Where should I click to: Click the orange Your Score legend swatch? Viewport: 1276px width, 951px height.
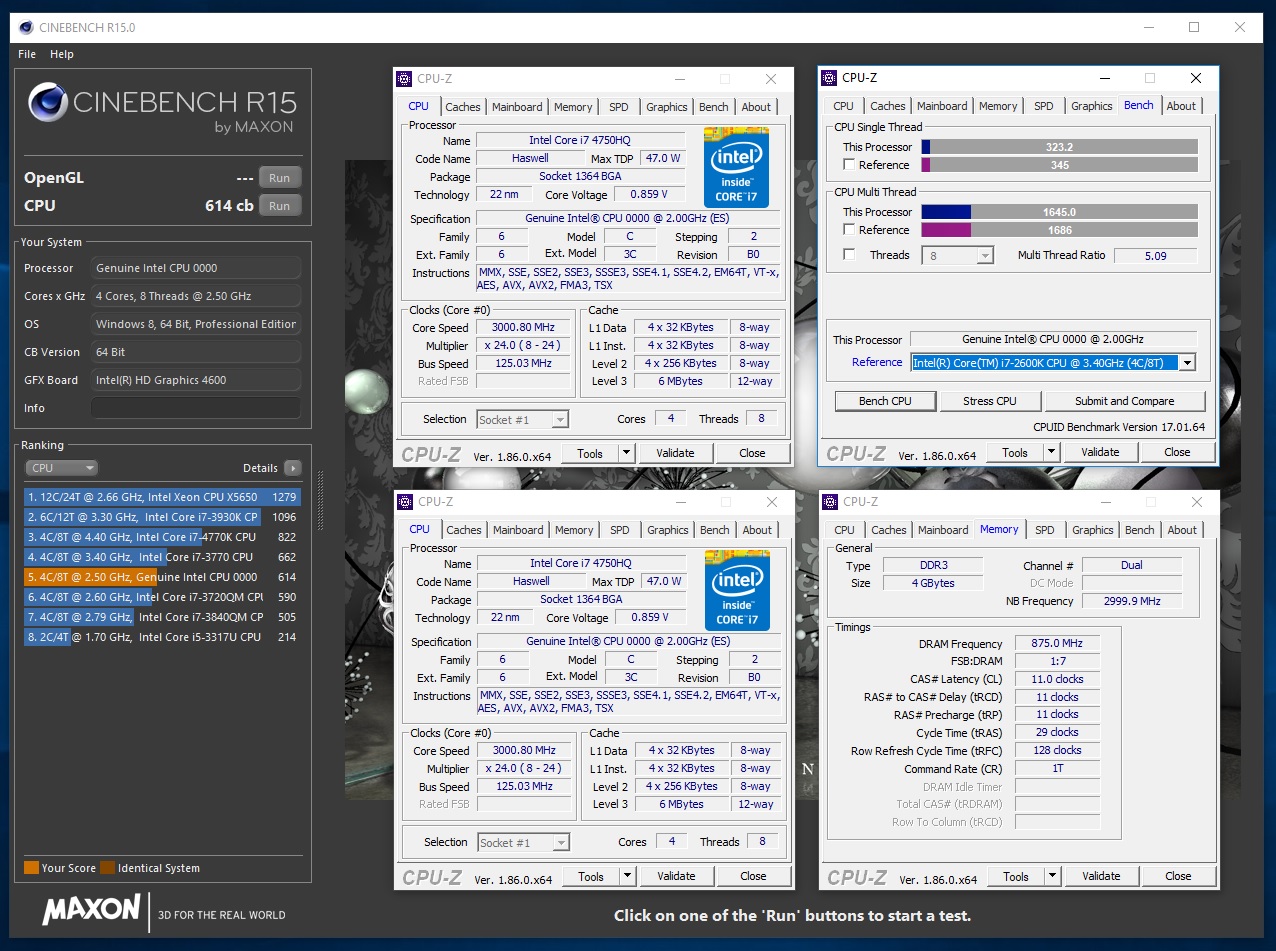tap(31, 868)
